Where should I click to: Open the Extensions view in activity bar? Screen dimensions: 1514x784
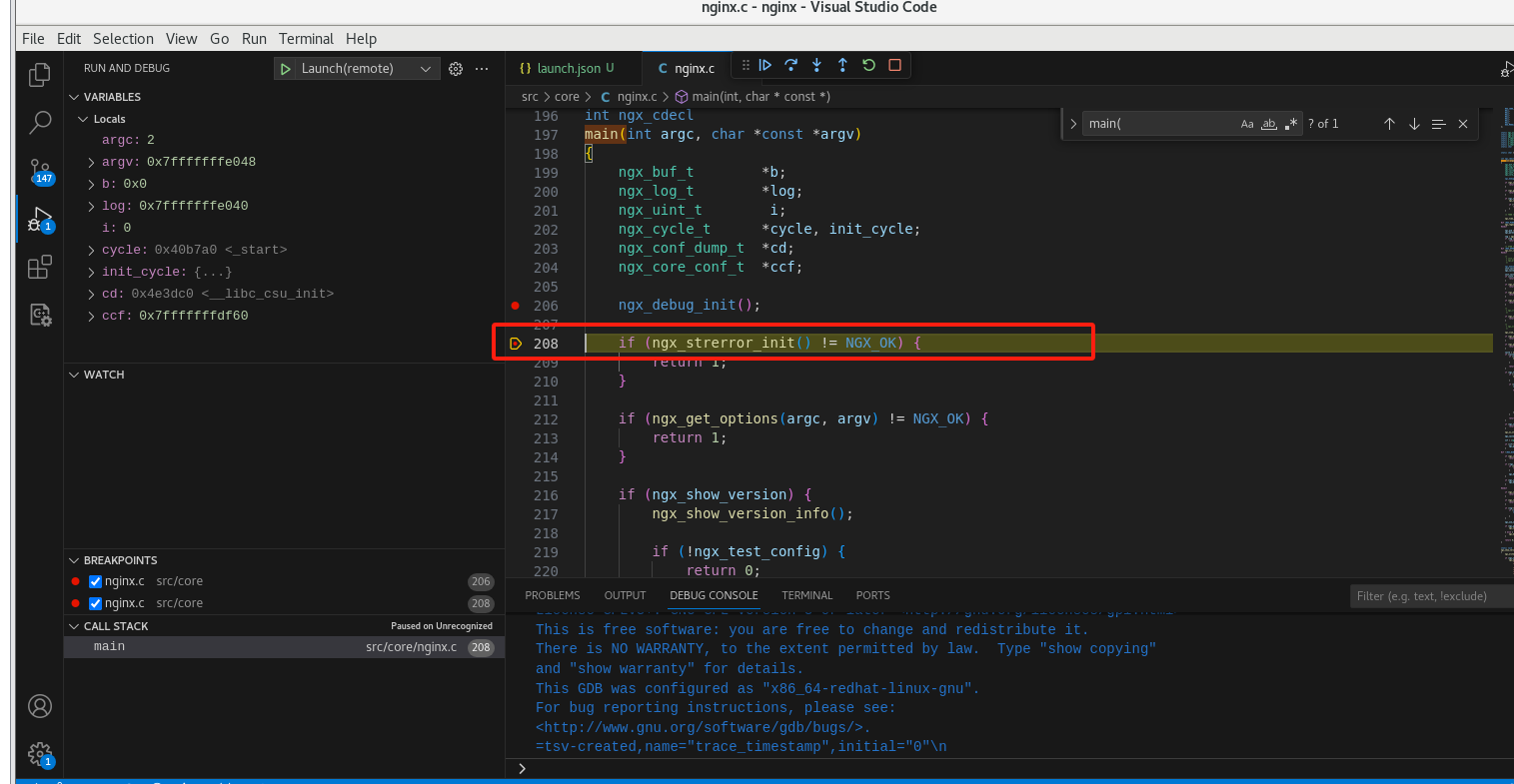coord(40,267)
